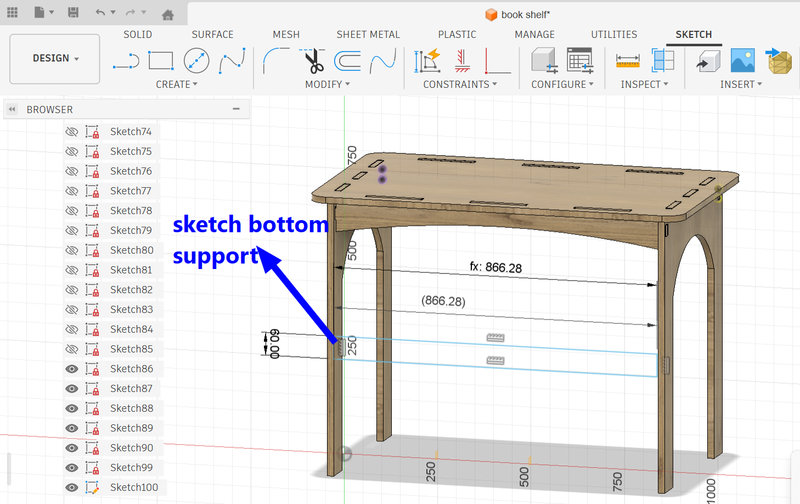Show Sketch74 using its eye icon
The image size is (800, 504).
coord(72,132)
